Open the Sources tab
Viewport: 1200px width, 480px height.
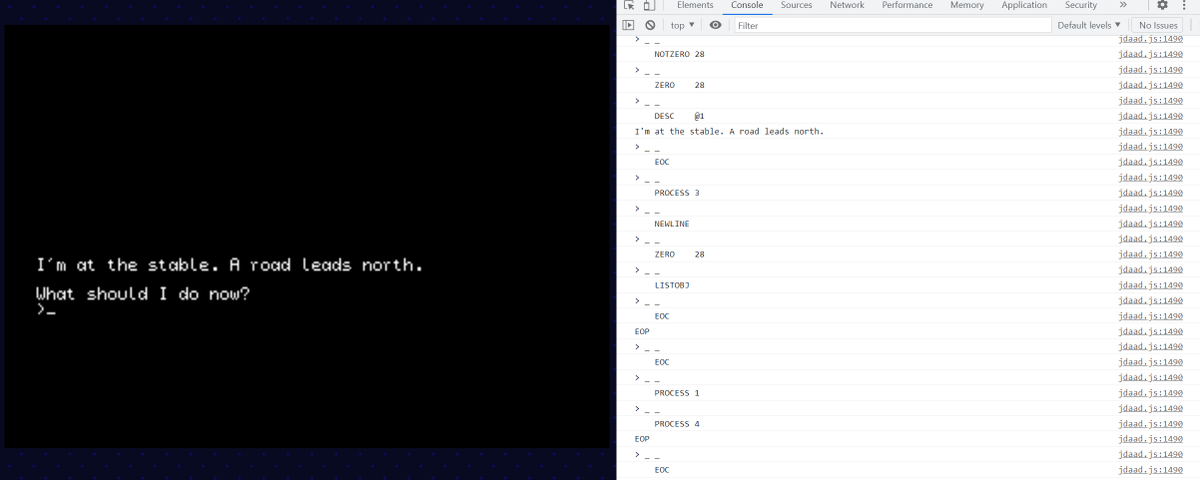(796, 5)
